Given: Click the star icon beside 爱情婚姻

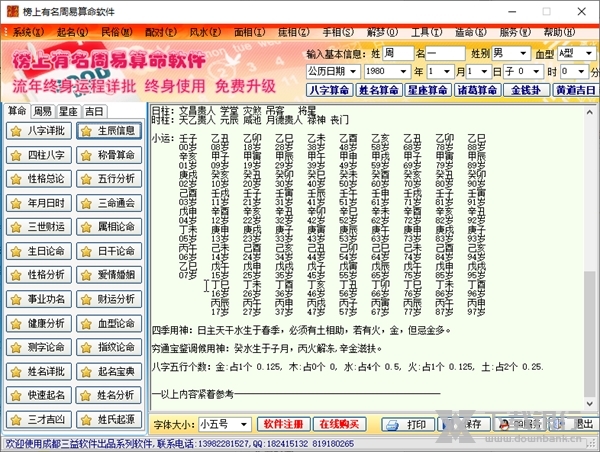Looking at the screenshot, I should click(x=86, y=275).
